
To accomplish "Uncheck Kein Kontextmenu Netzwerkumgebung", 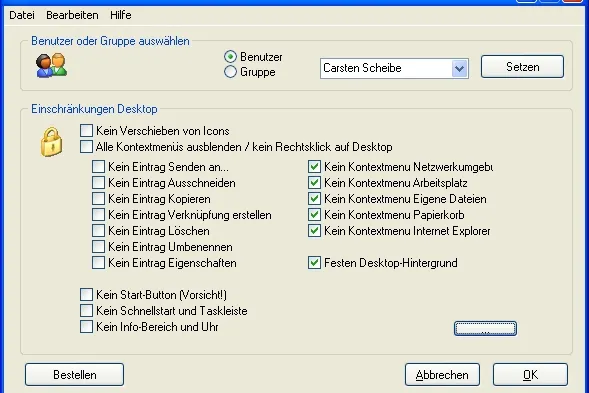I will point(314,166).
